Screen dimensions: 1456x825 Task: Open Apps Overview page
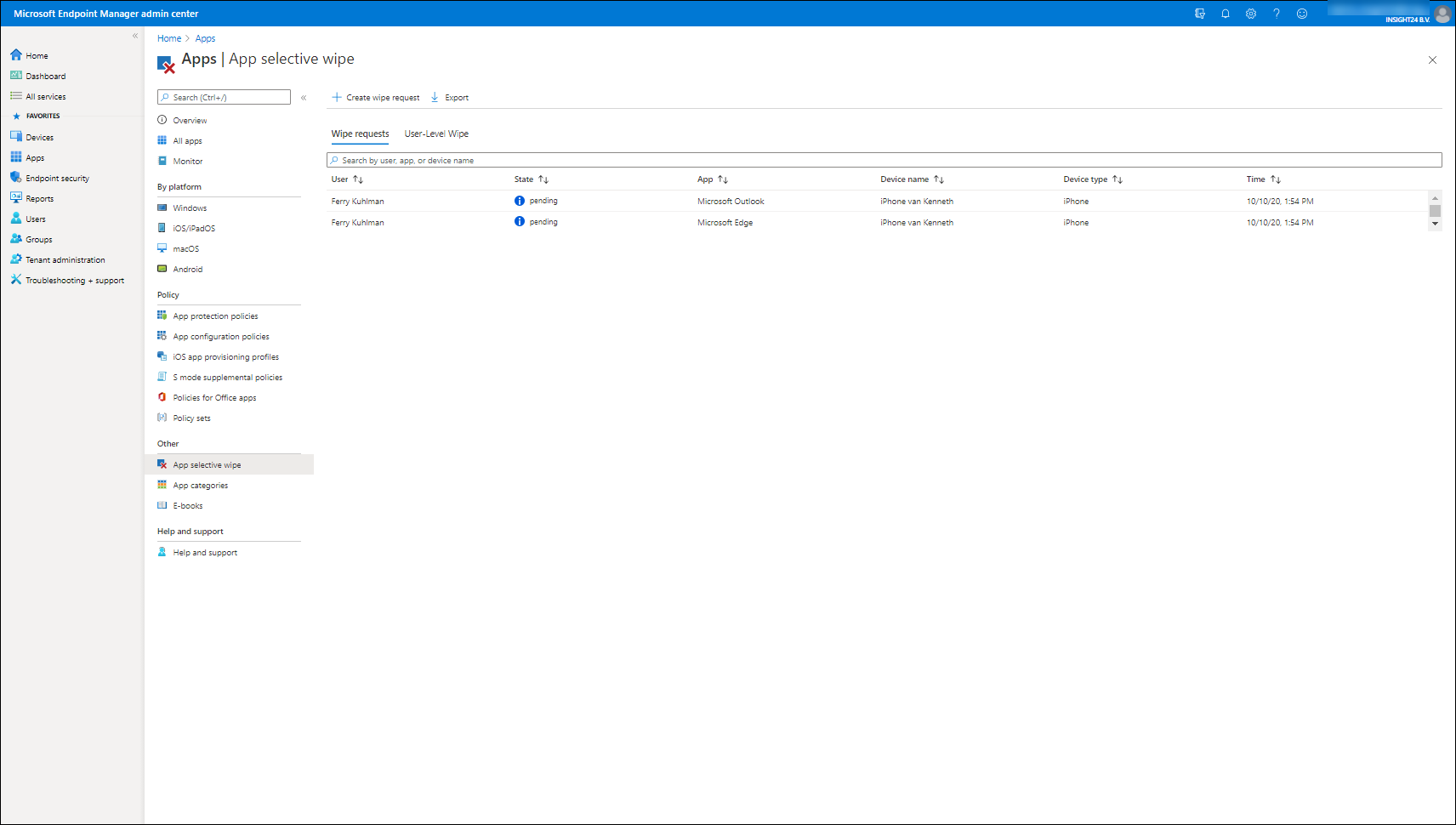[x=190, y=120]
